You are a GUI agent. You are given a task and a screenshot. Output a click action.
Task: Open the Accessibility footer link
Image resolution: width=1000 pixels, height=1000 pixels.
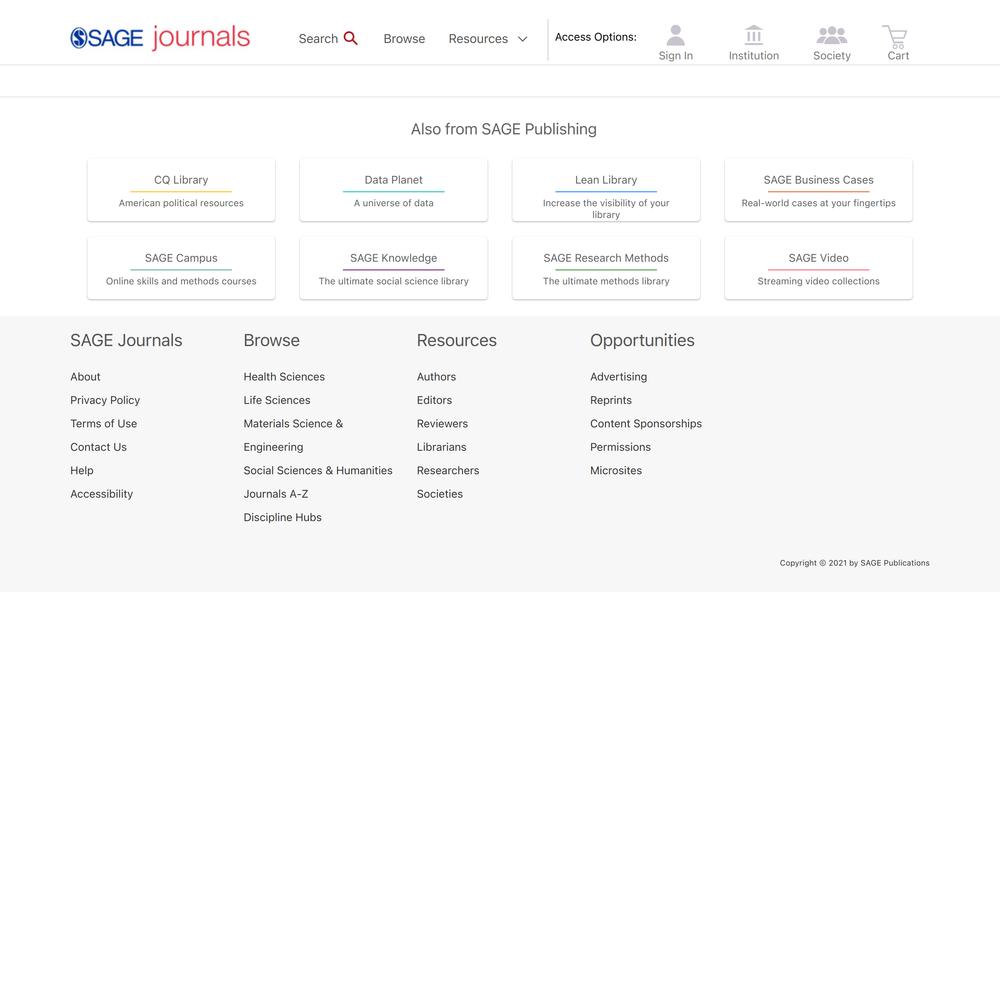[101, 494]
